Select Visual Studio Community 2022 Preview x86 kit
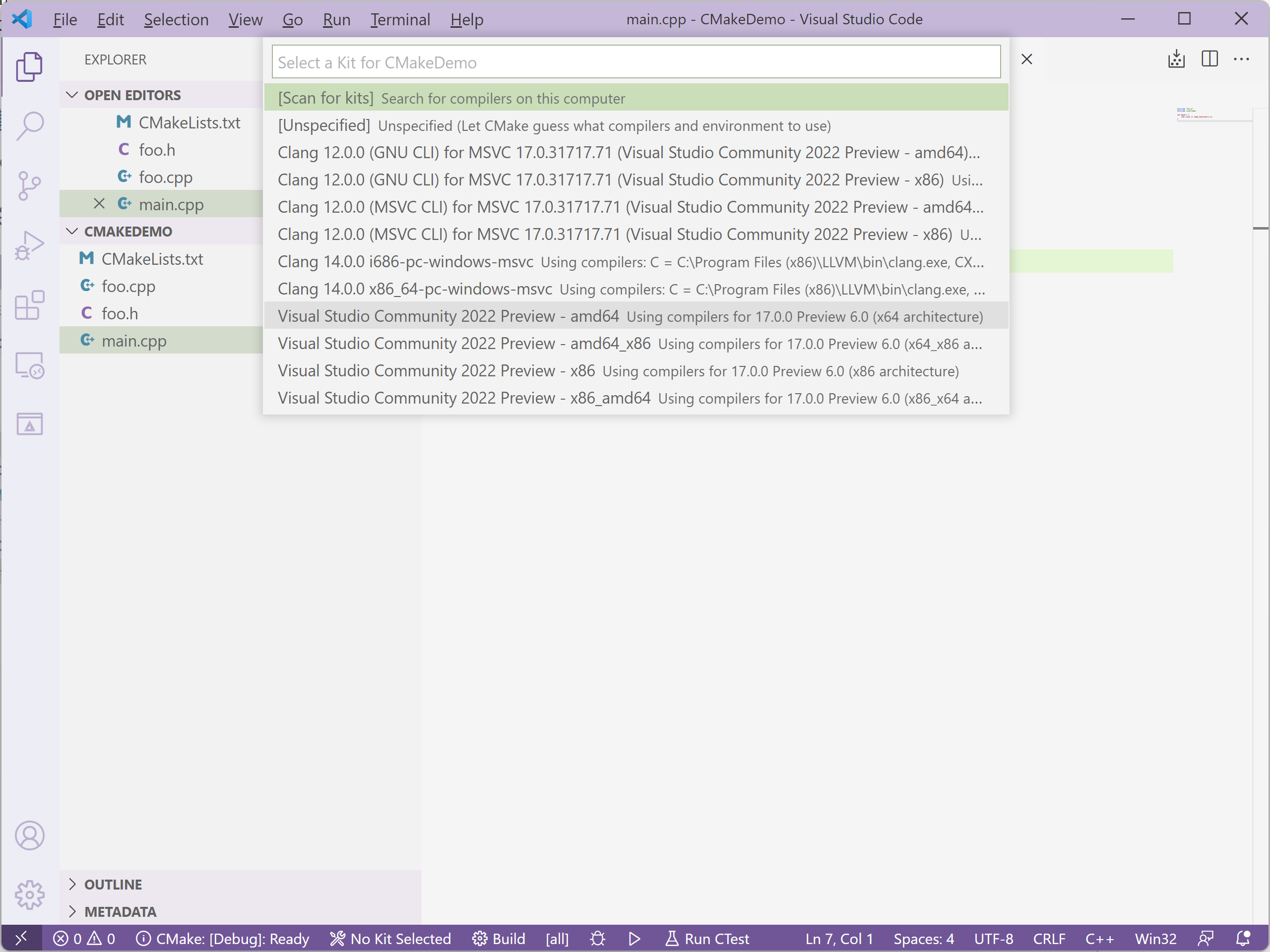 (x=636, y=370)
